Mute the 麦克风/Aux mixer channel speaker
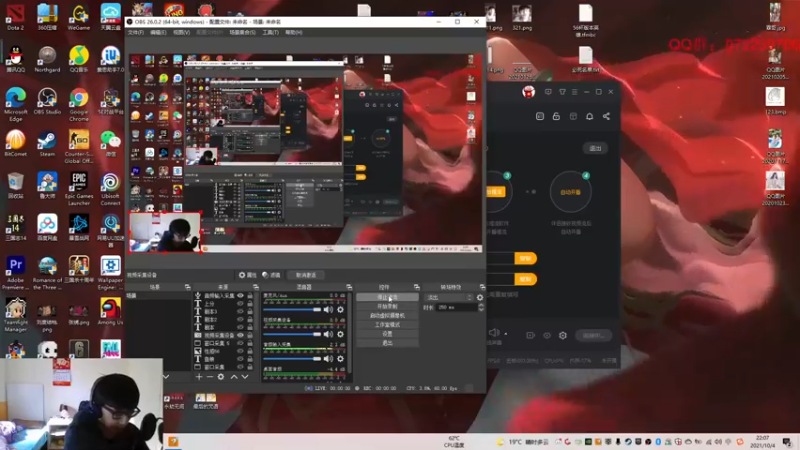This screenshot has width=800, height=450. [328, 310]
